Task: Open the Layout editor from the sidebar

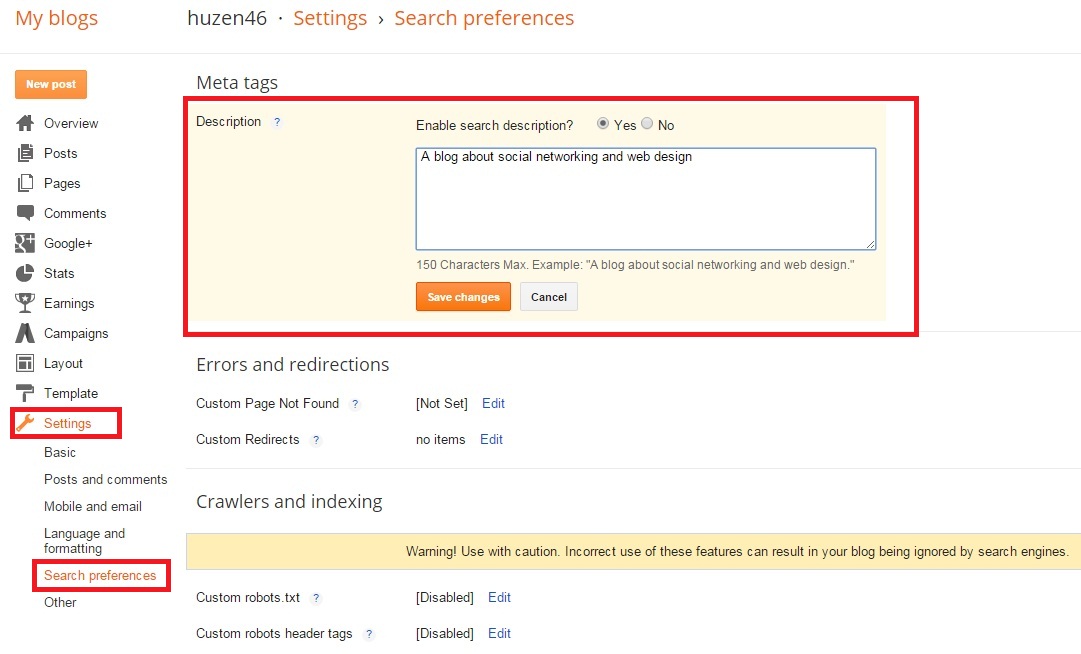Action: click(x=61, y=363)
